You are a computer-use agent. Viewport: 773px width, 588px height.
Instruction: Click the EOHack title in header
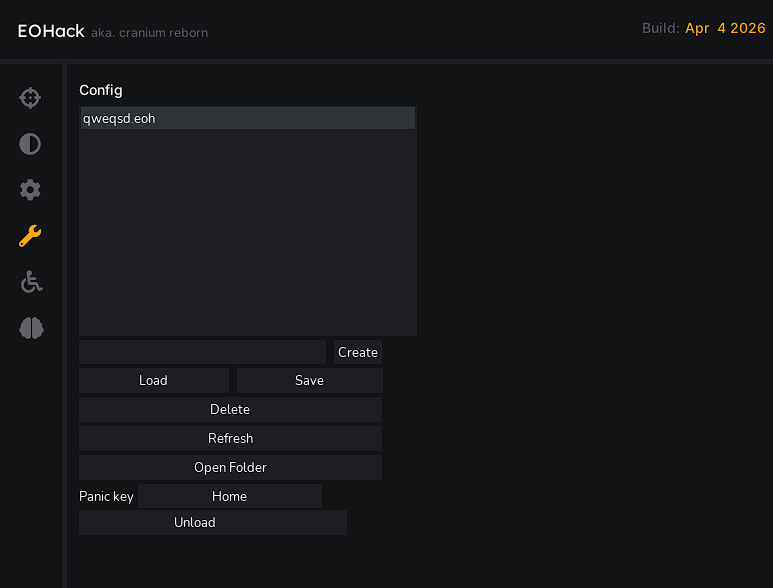coord(51,31)
